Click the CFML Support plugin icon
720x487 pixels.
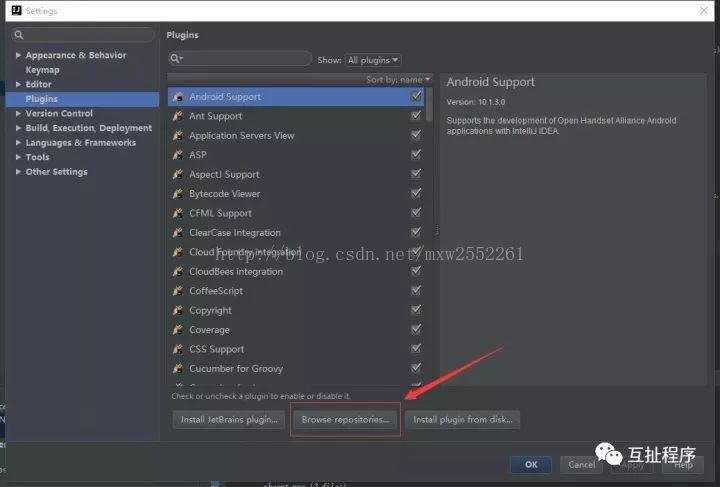pyautogui.click(x=178, y=213)
